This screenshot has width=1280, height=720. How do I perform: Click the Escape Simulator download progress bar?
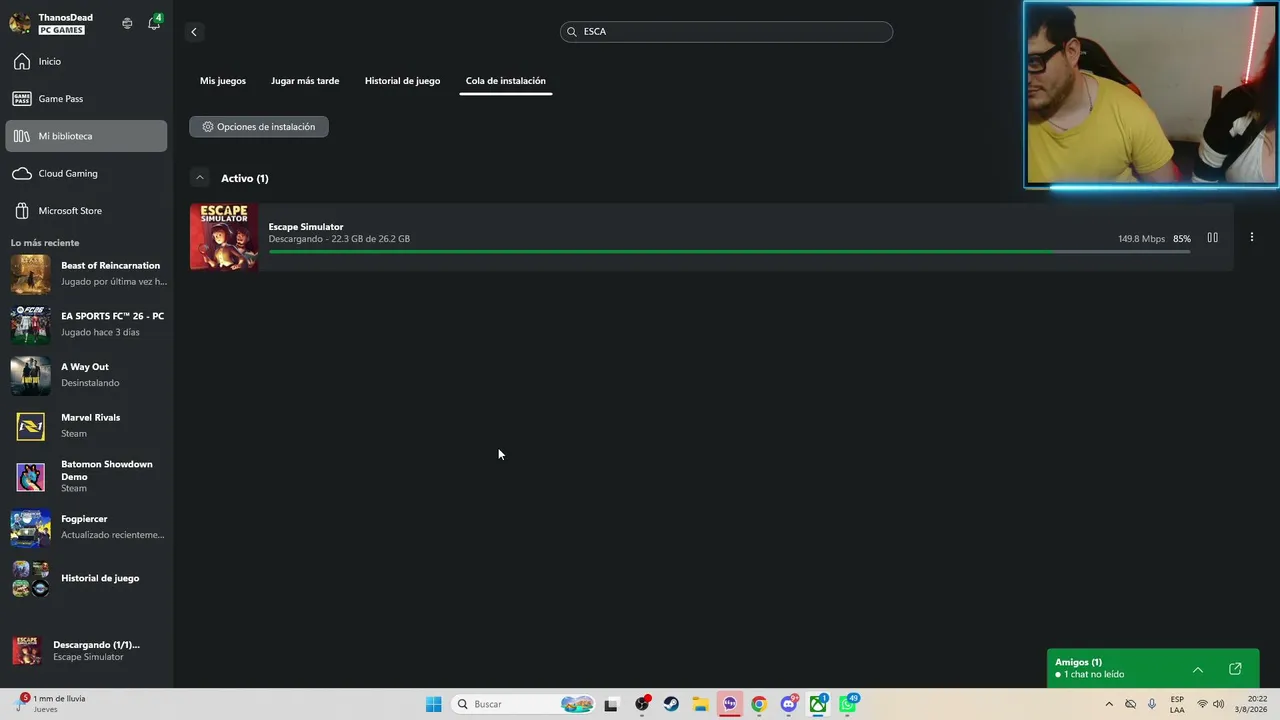click(729, 251)
